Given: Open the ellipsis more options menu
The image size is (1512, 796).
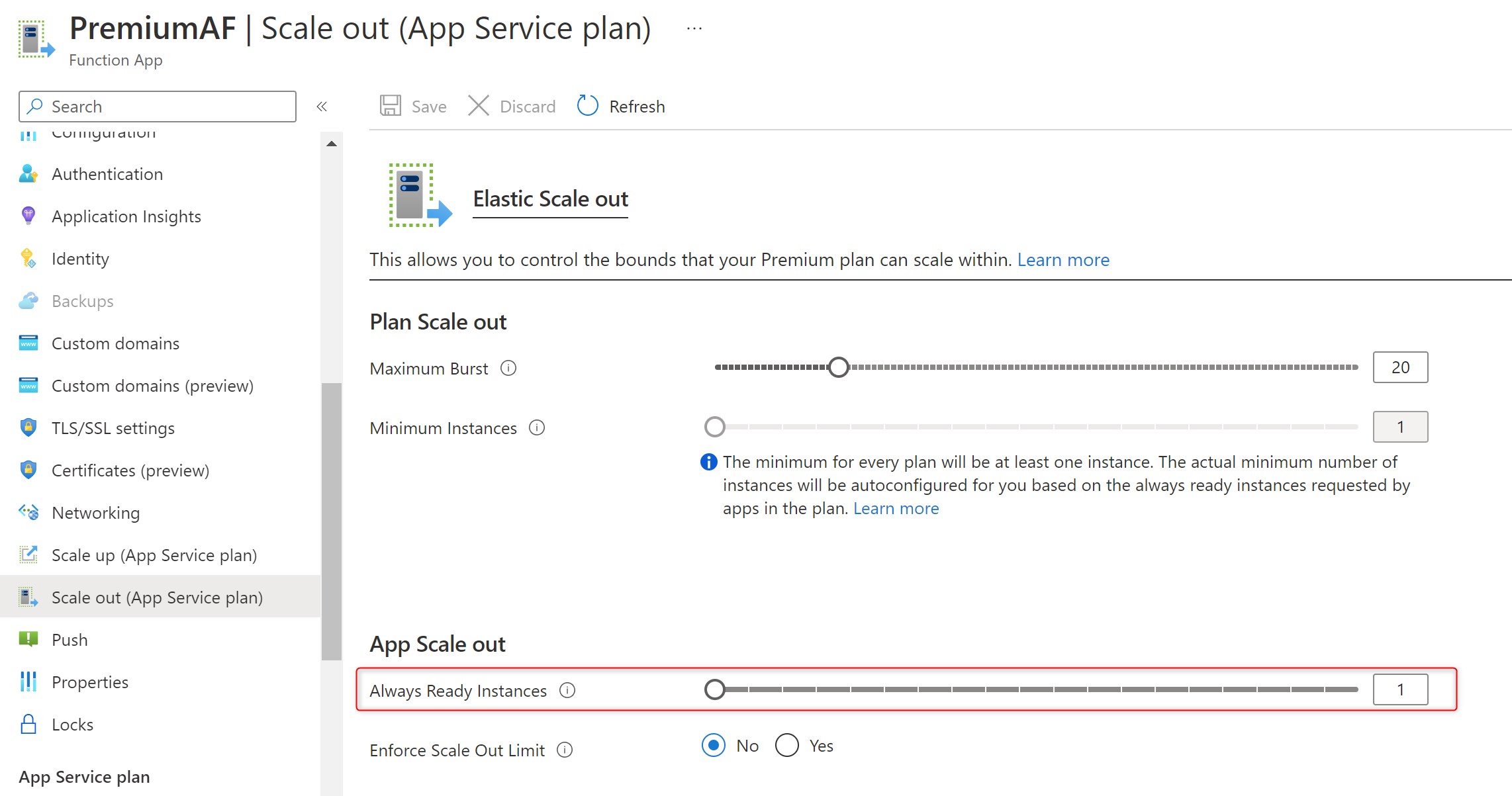Looking at the screenshot, I should pyautogui.click(x=694, y=28).
